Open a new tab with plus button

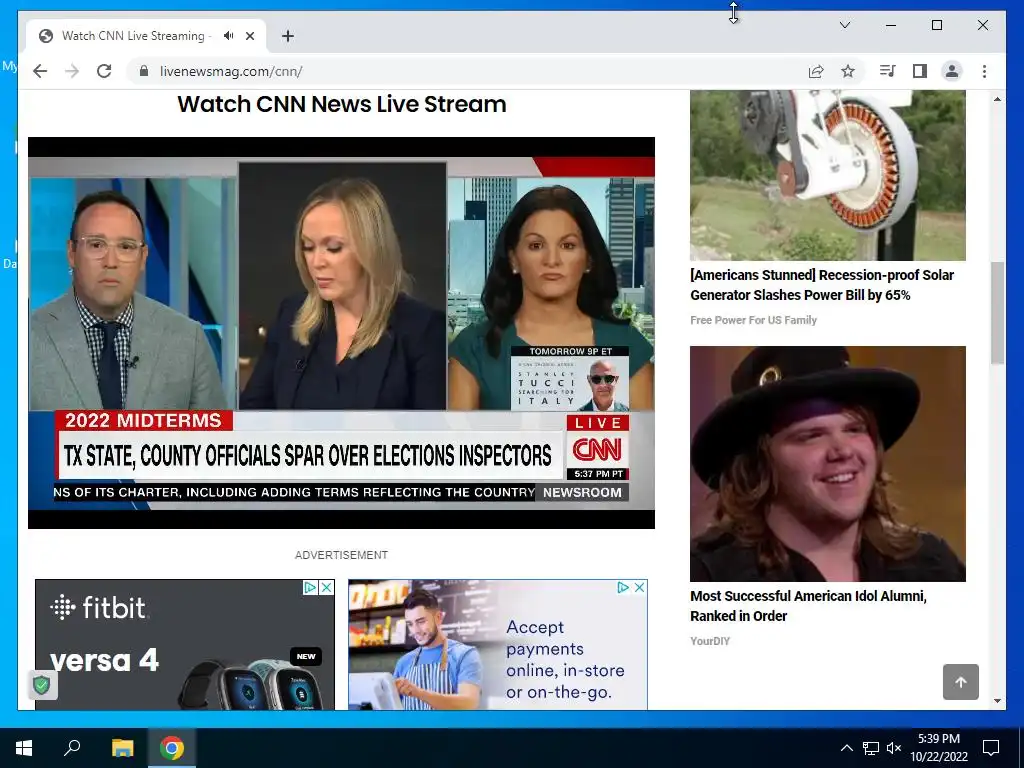[x=287, y=36]
